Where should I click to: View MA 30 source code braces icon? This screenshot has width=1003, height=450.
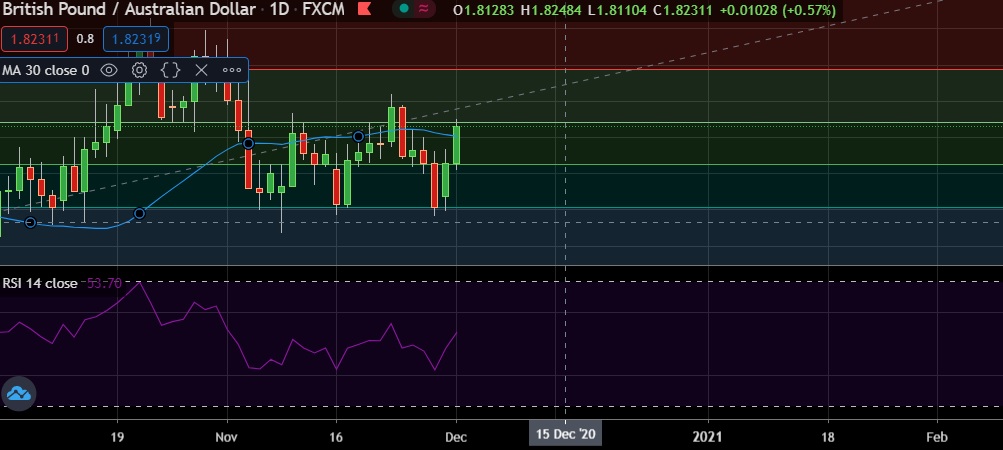pyautogui.click(x=170, y=70)
